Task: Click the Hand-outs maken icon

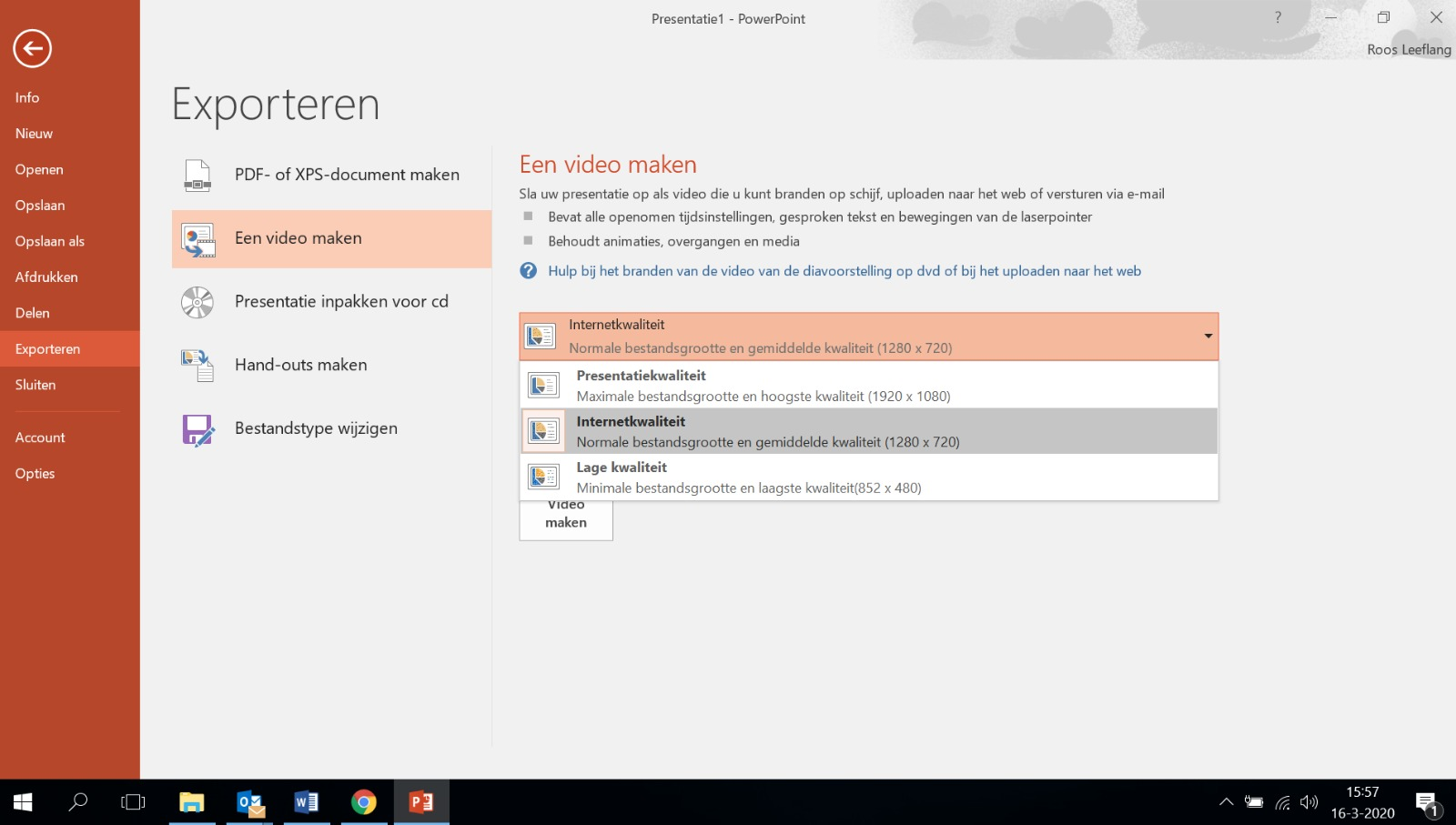Action: tap(197, 365)
